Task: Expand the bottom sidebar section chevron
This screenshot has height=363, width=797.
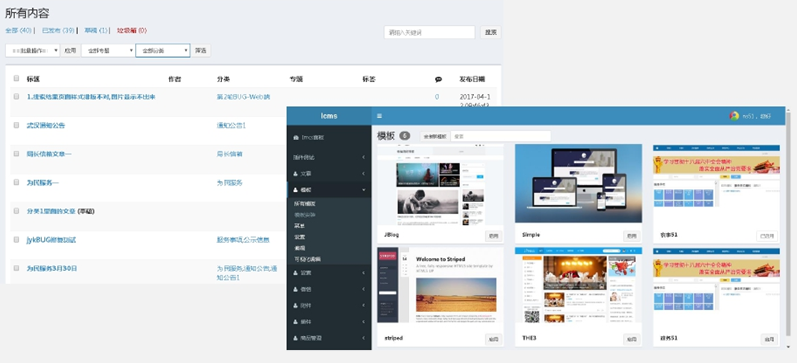Action: [x=363, y=338]
